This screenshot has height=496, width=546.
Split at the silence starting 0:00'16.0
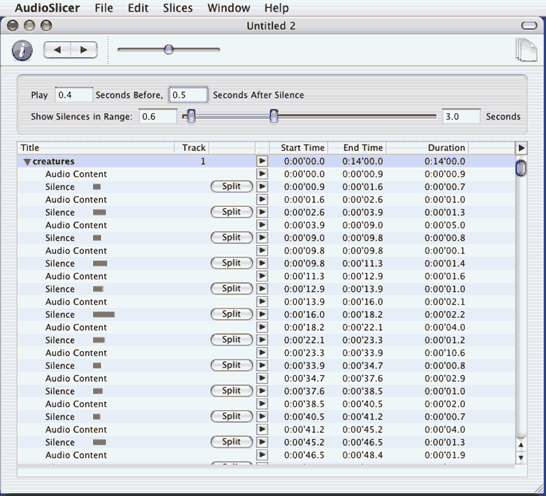(232, 314)
